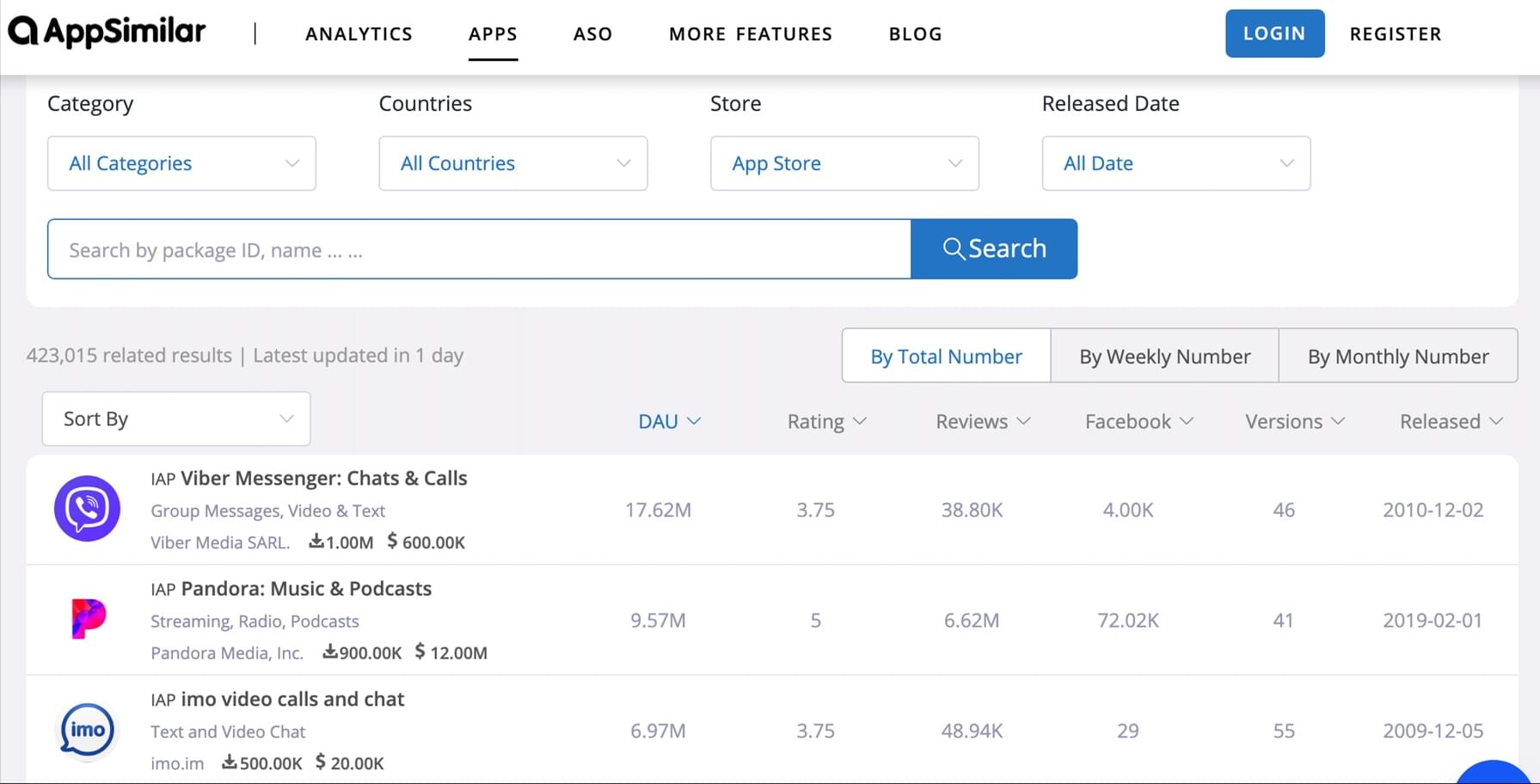Sort by Facebook column
The height and width of the screenshot is (784, 1540).
click(x=1139, y=421)
